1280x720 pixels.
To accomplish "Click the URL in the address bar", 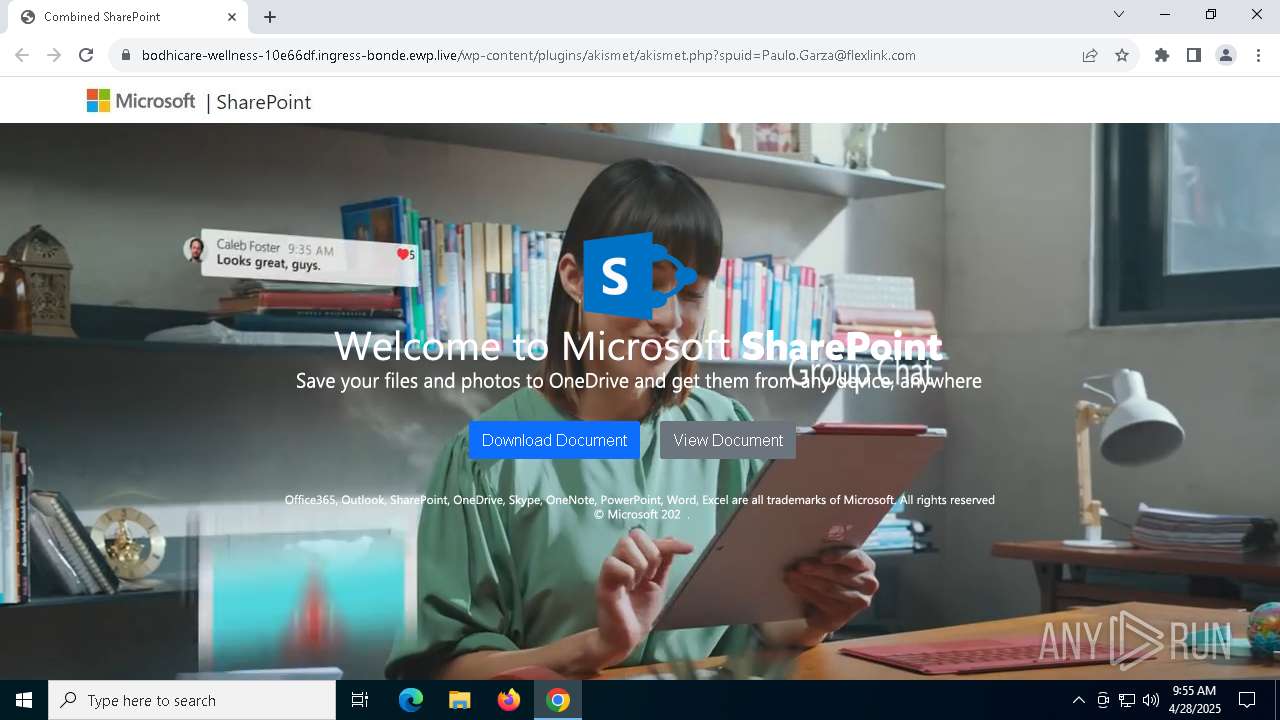I will (528, 55).
